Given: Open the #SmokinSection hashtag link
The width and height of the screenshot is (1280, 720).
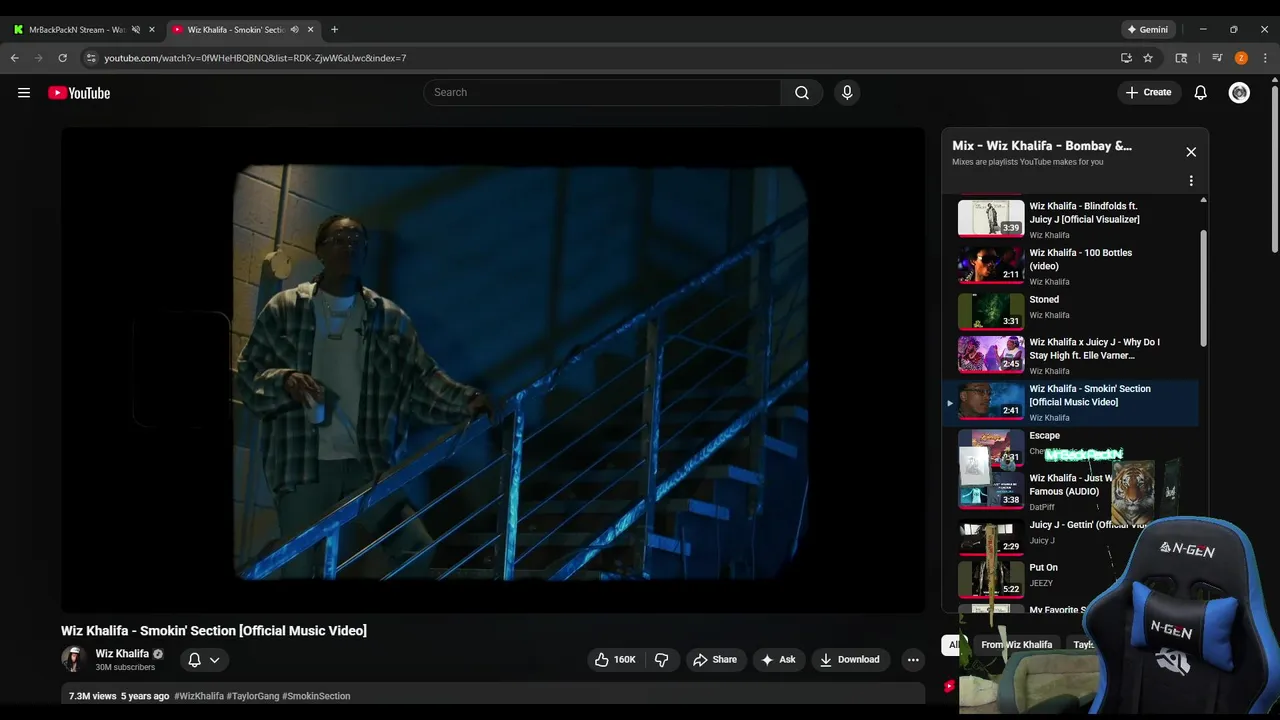Looking at the screenshot, I should [x=316, y=696].
